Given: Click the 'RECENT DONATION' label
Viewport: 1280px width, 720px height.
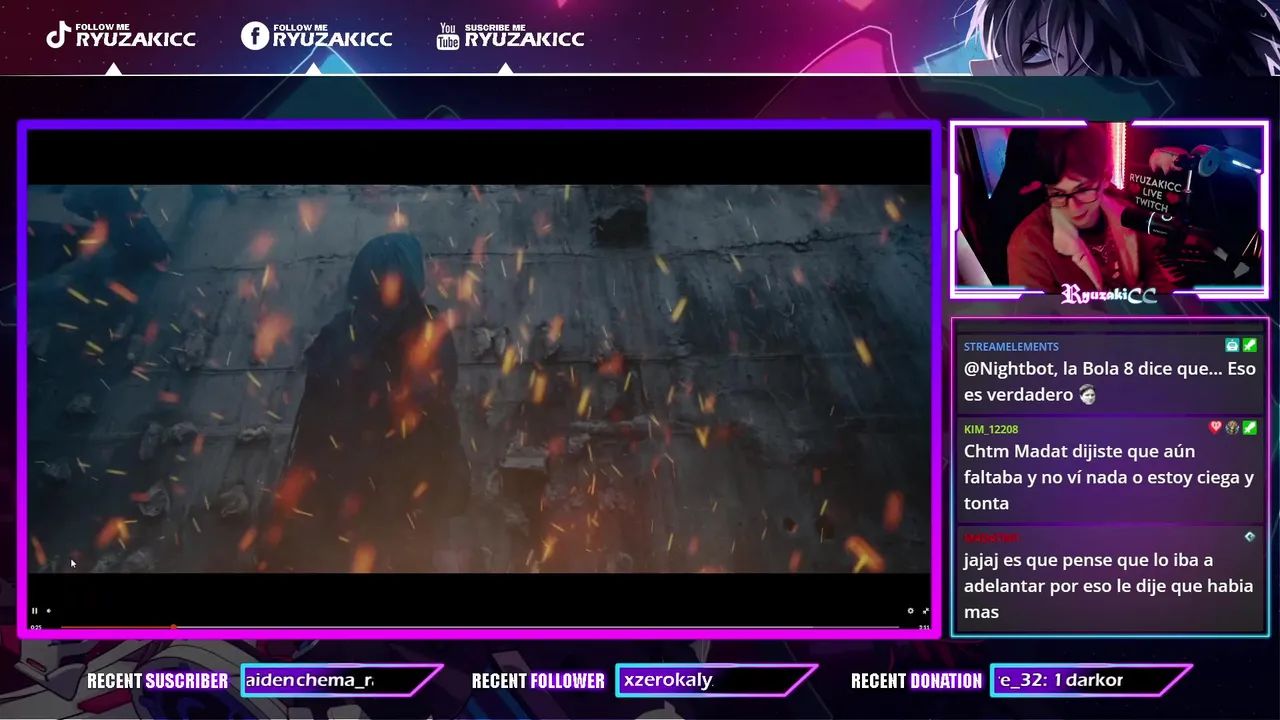Looking at the screenshot, I should 916,681.
